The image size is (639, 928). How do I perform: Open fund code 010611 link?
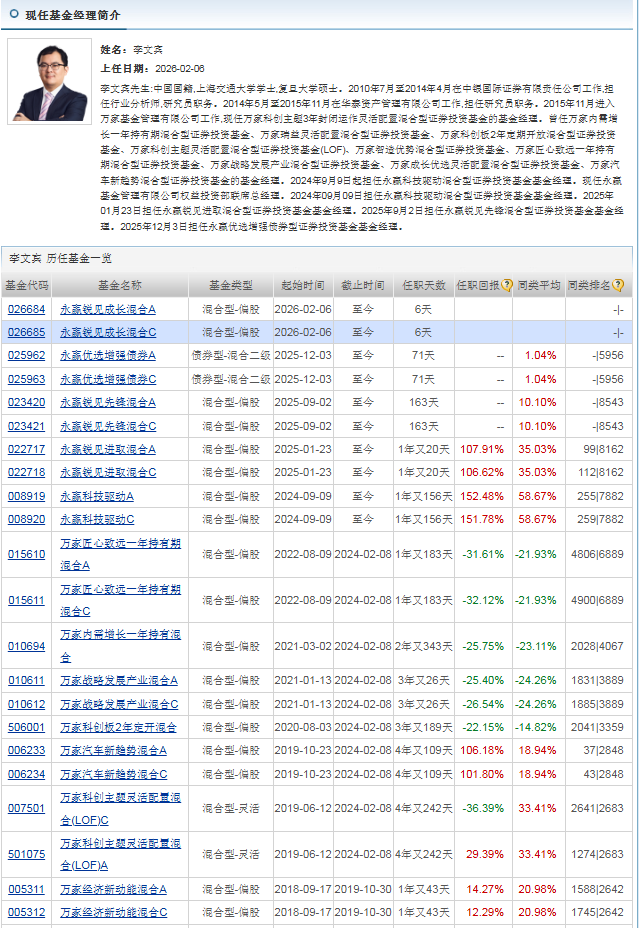click(x=26, y=681)
